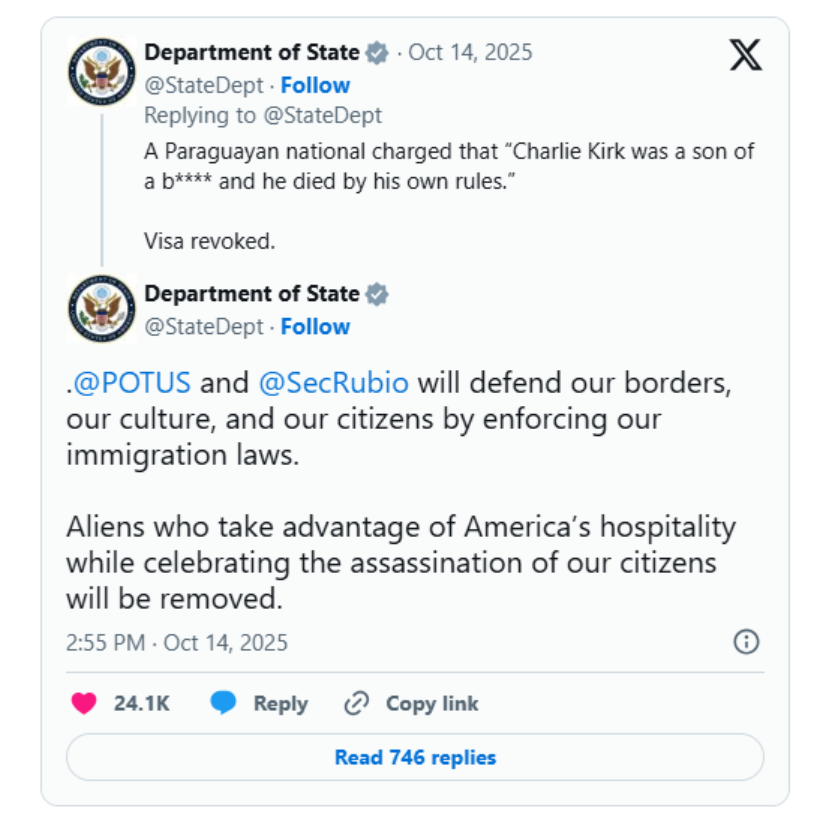Click the Read 746 replies button
826x832 pixels.
click(415, 757)
